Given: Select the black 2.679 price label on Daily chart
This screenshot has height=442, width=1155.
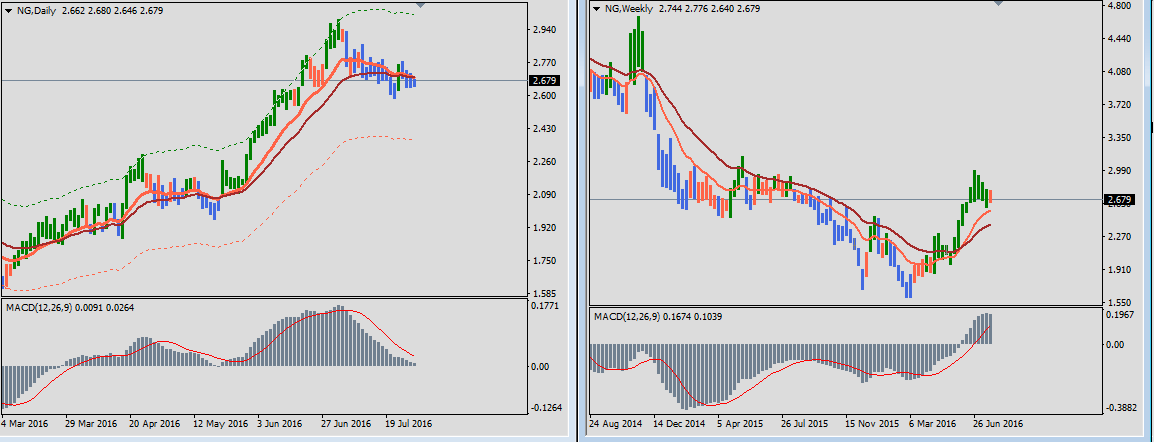Looking at the screenshot, I should coord(546,80).
